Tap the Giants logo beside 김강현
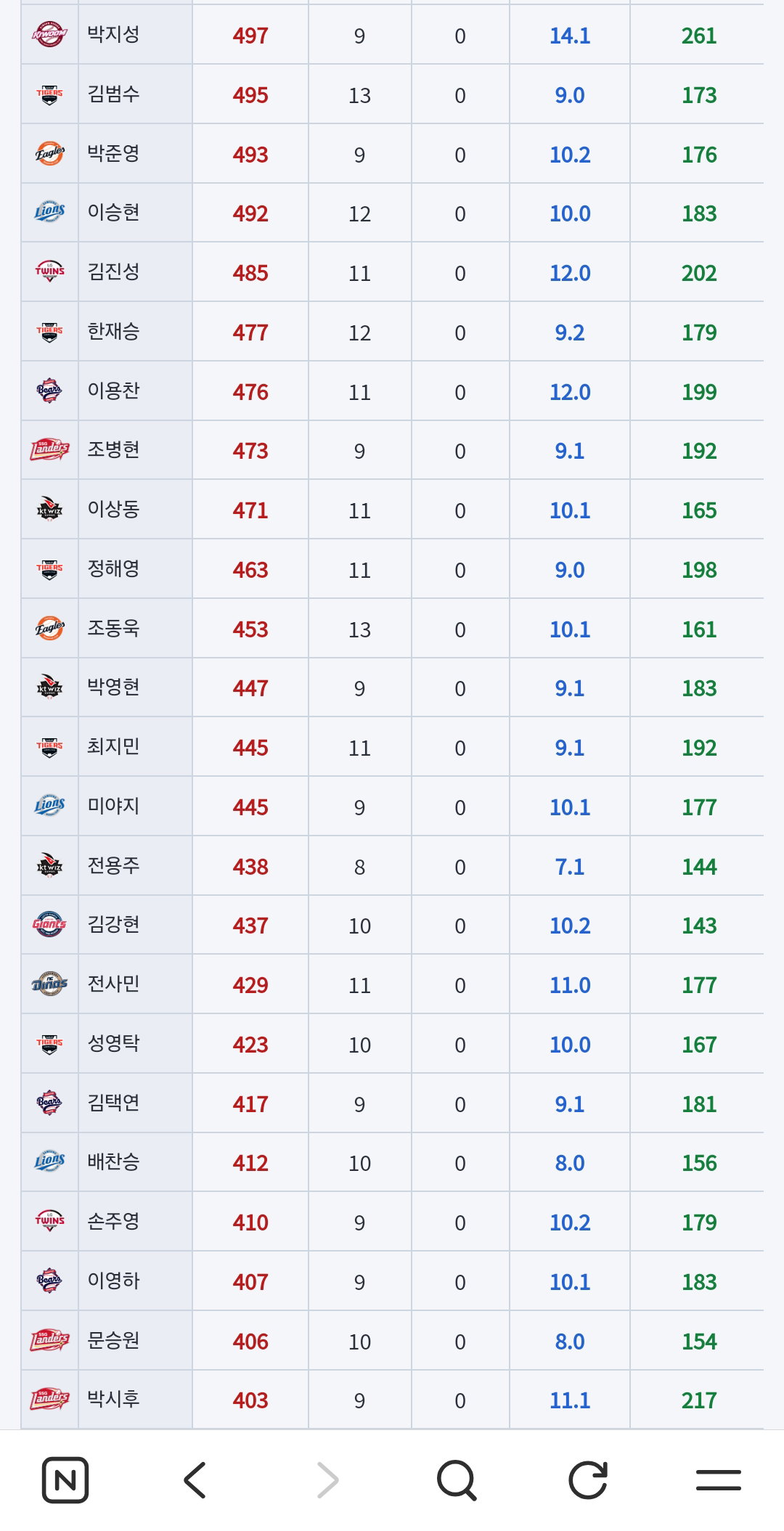Screen dimensions: 784x1531 tap(49, 924)
